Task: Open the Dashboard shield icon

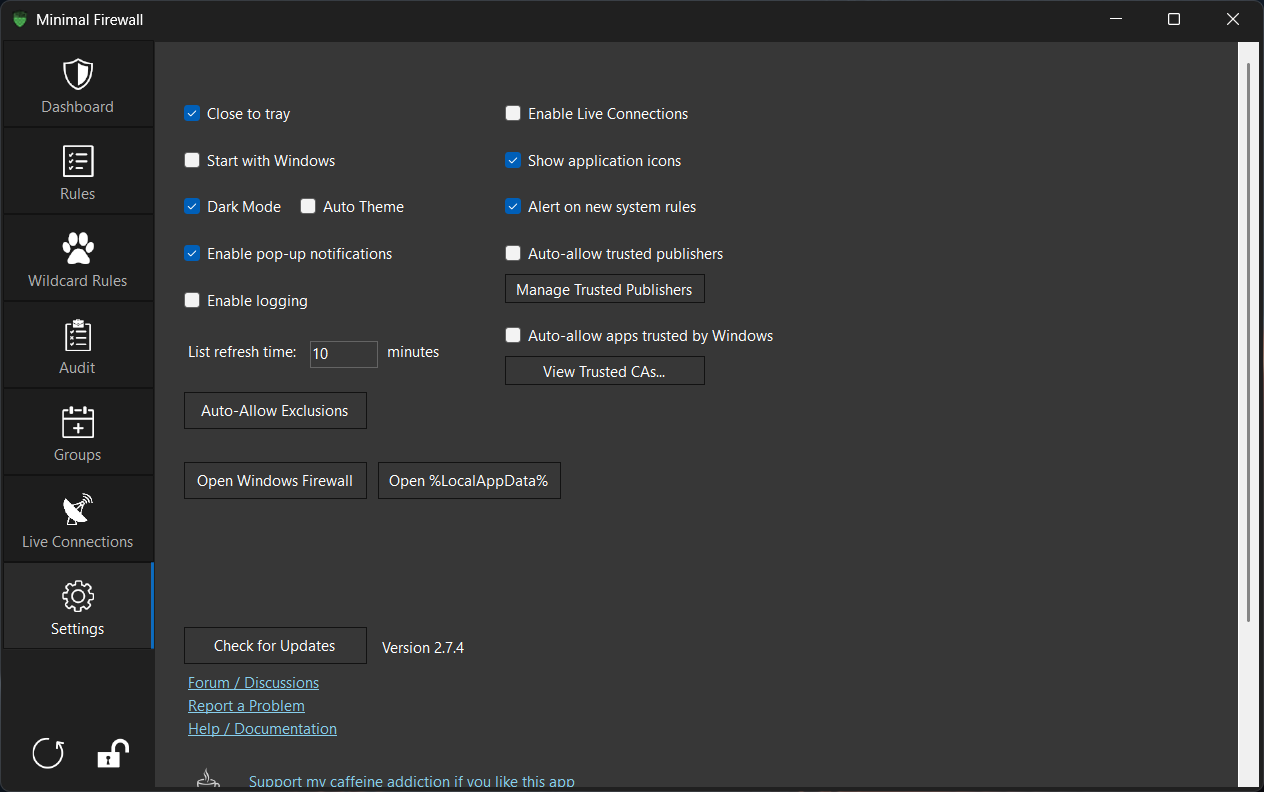Action: [77, 74]
